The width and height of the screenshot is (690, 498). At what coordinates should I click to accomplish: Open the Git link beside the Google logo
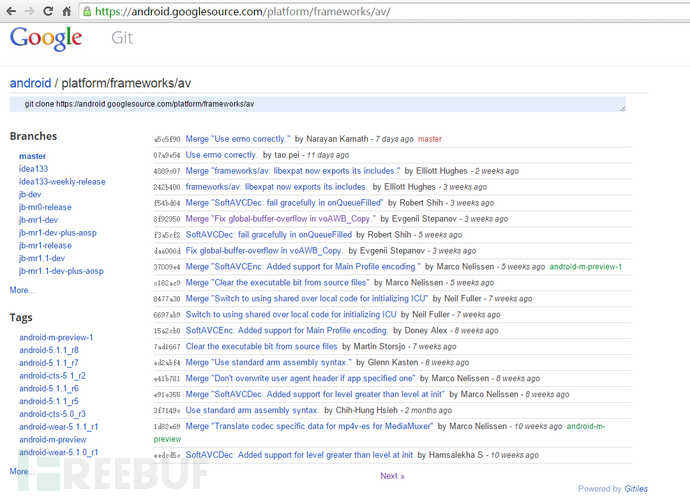pyautogui.click(x=120, y=39)
